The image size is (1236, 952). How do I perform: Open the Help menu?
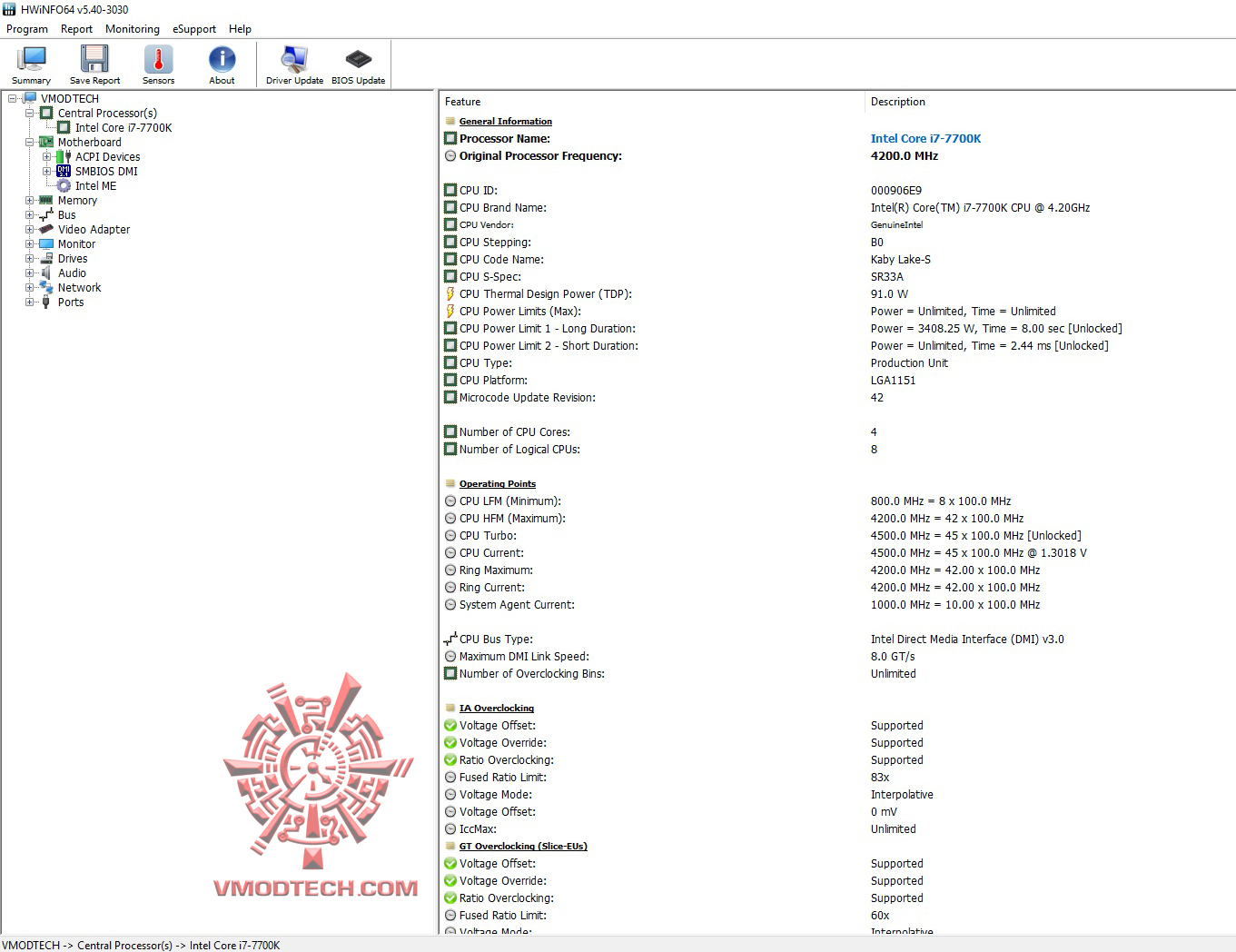point(240,29)
